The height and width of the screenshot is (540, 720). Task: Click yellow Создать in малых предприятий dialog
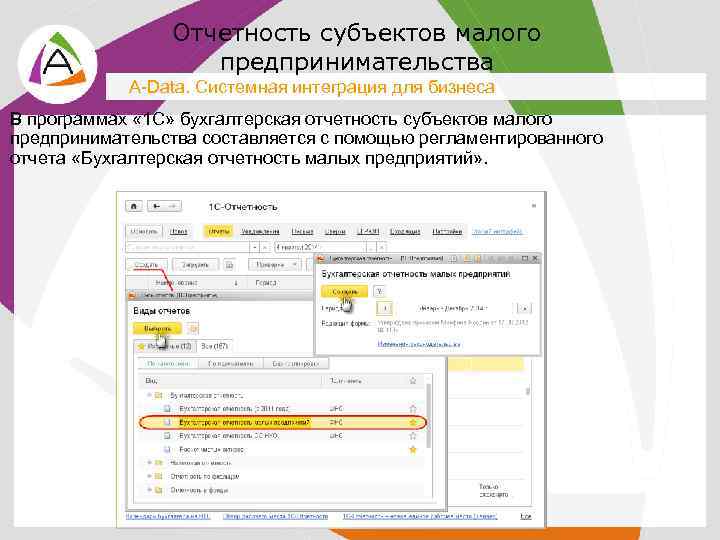tap(344, 292)
